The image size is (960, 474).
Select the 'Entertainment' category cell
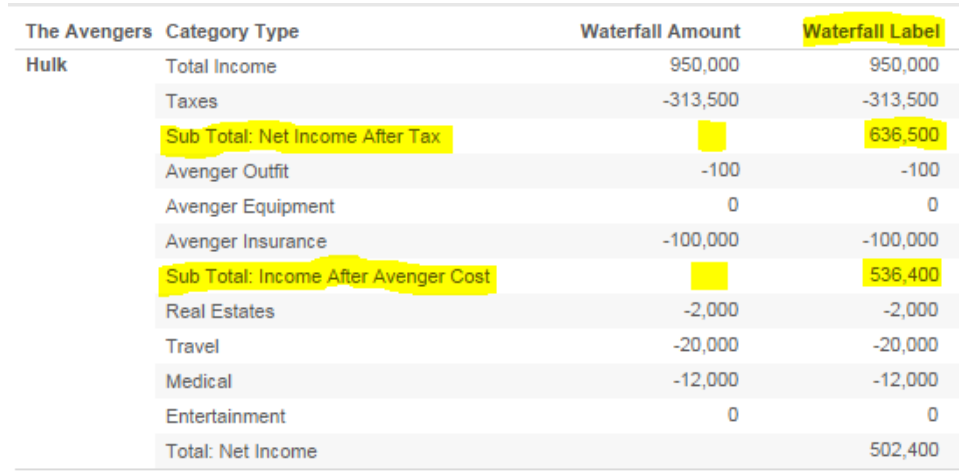[x=225, y=416]
